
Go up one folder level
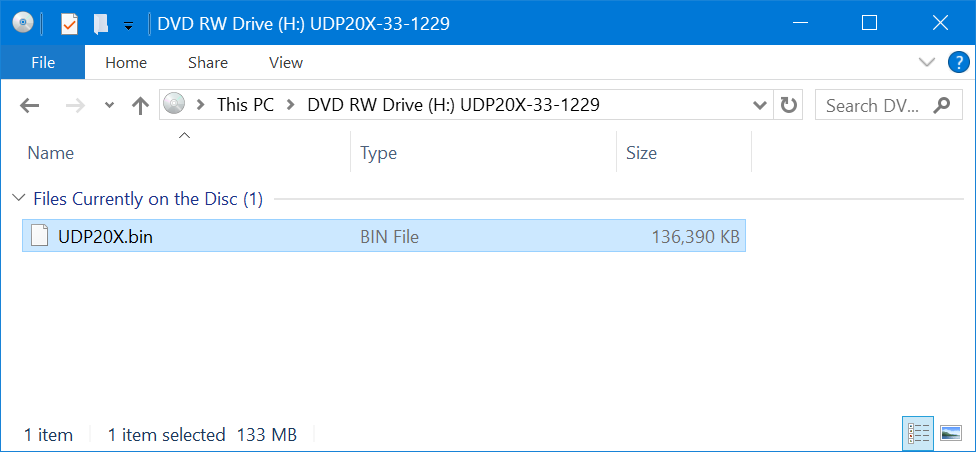pos(141,105)
